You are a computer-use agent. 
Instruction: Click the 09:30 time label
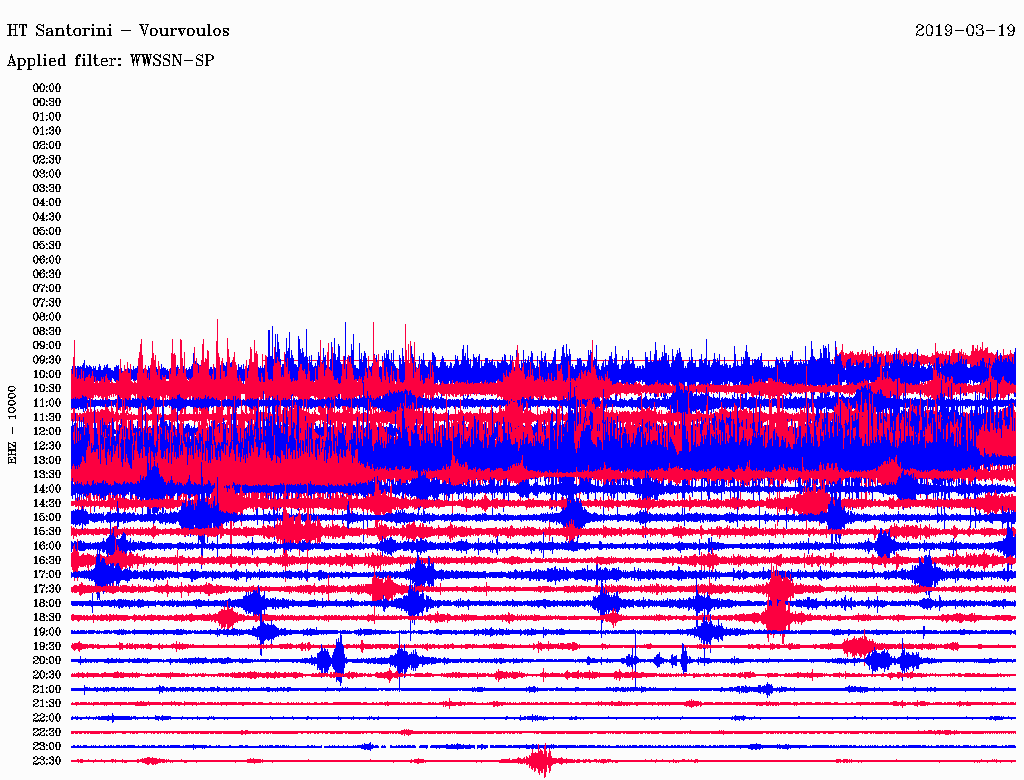tap(47, 360)
